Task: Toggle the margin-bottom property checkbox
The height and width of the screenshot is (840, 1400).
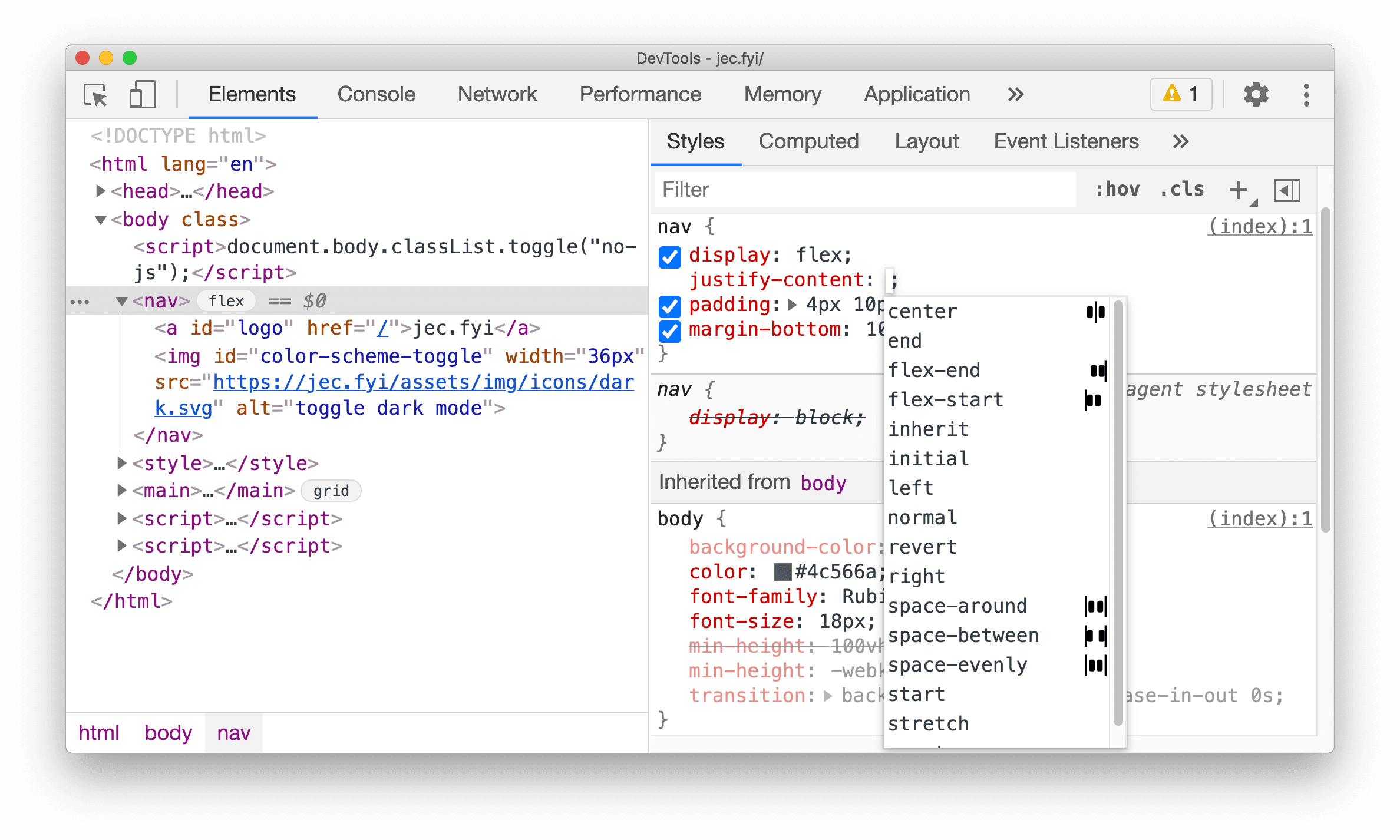Action: [x=670, y=330]
